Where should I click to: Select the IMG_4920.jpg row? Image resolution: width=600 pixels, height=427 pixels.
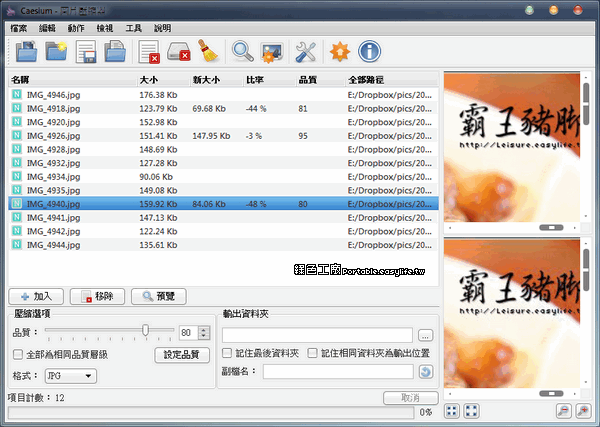tap(223, 122)
